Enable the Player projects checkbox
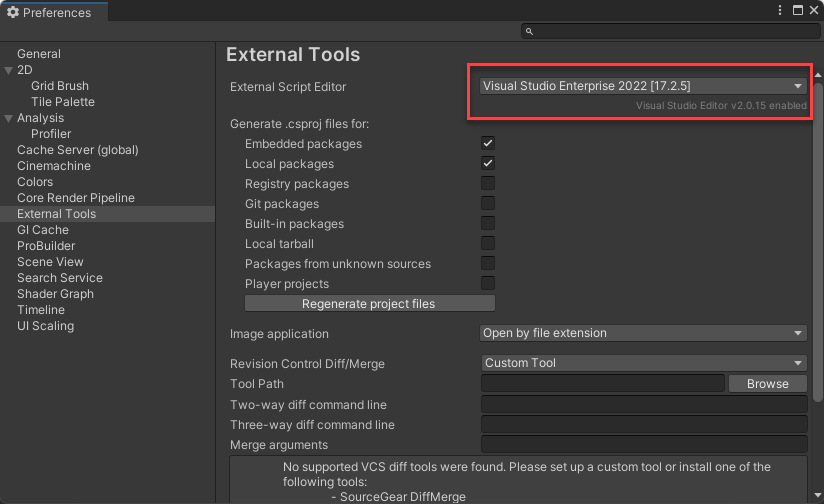 click(488, 284)
